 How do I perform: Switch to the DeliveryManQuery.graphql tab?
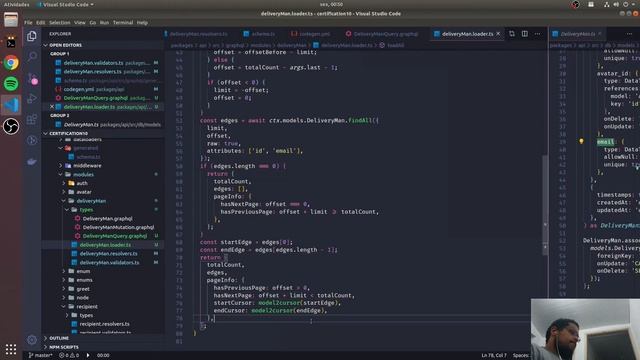382,34
